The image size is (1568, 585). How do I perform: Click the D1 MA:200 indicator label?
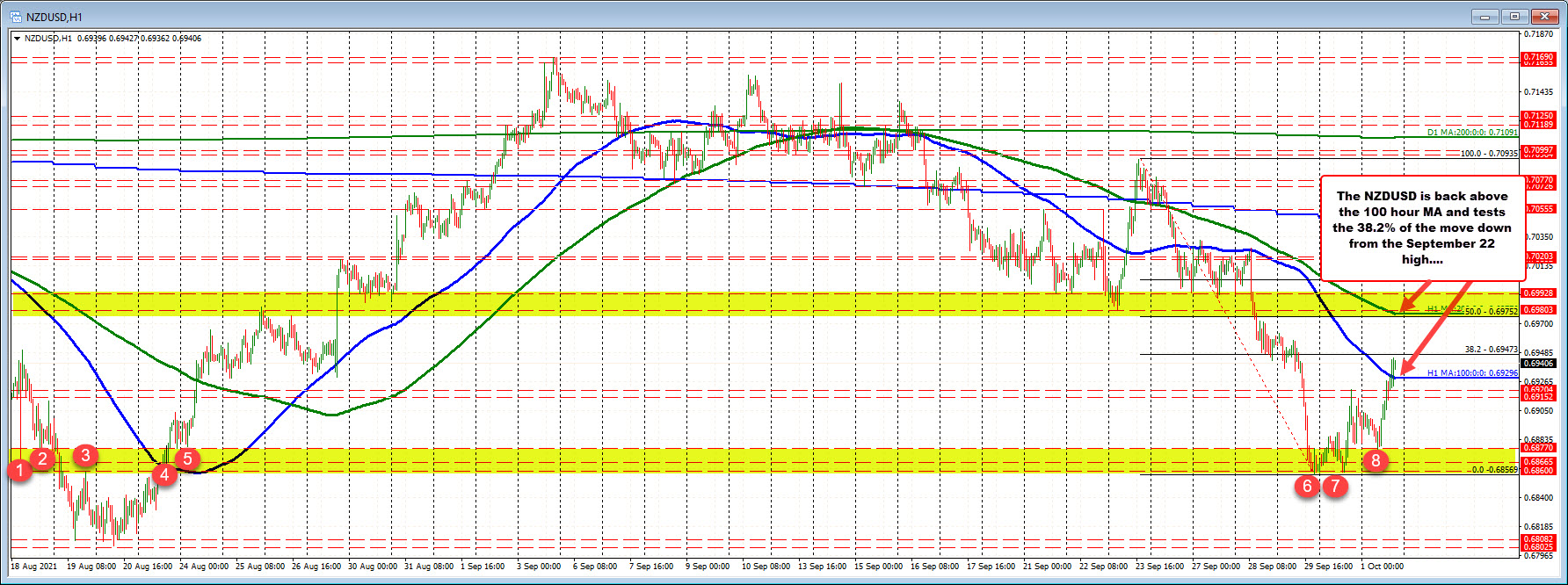pyautogui.click(x=1472, y=133)
